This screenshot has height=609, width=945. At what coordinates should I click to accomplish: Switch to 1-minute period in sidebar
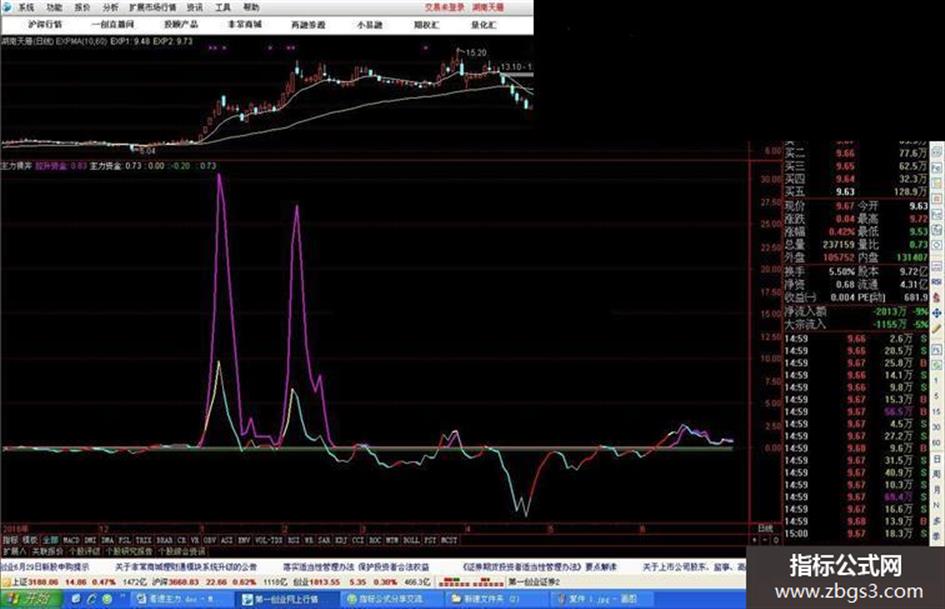click(x=937, y=381)
